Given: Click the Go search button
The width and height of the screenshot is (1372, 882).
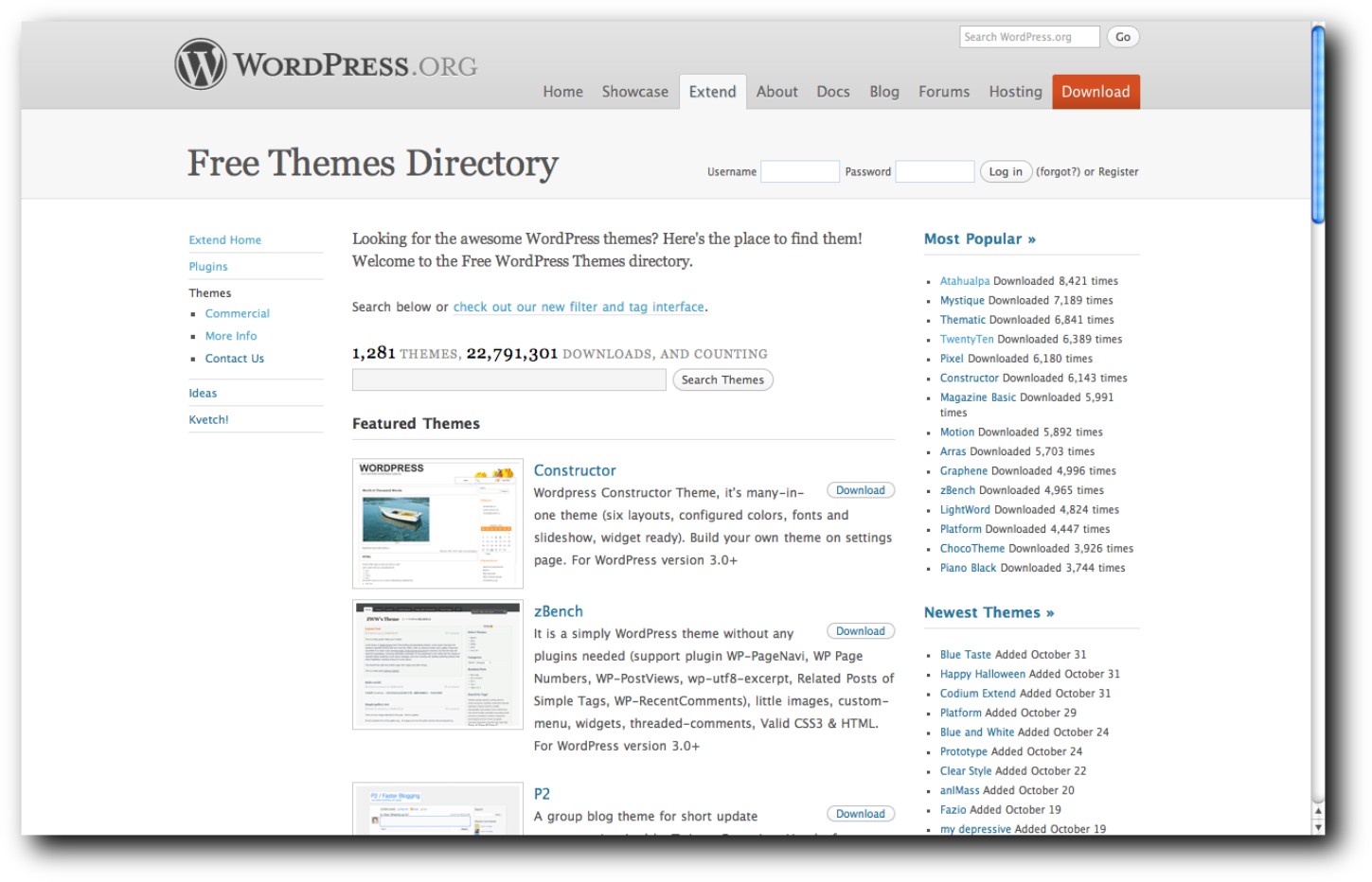Looking at the screenshot, I should pyautogui.click(x=1123, y=37).
